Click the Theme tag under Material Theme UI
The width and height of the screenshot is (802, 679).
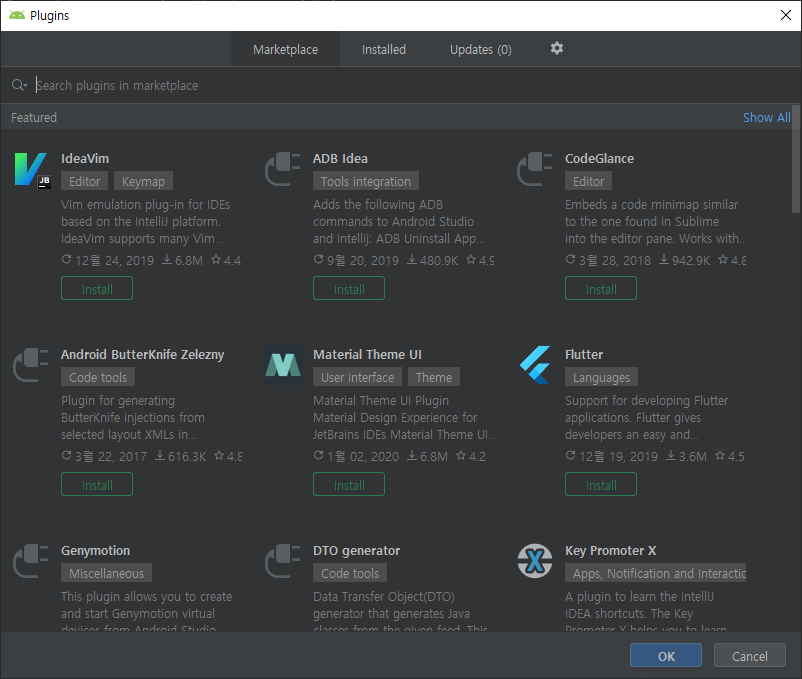coord(434,377)
